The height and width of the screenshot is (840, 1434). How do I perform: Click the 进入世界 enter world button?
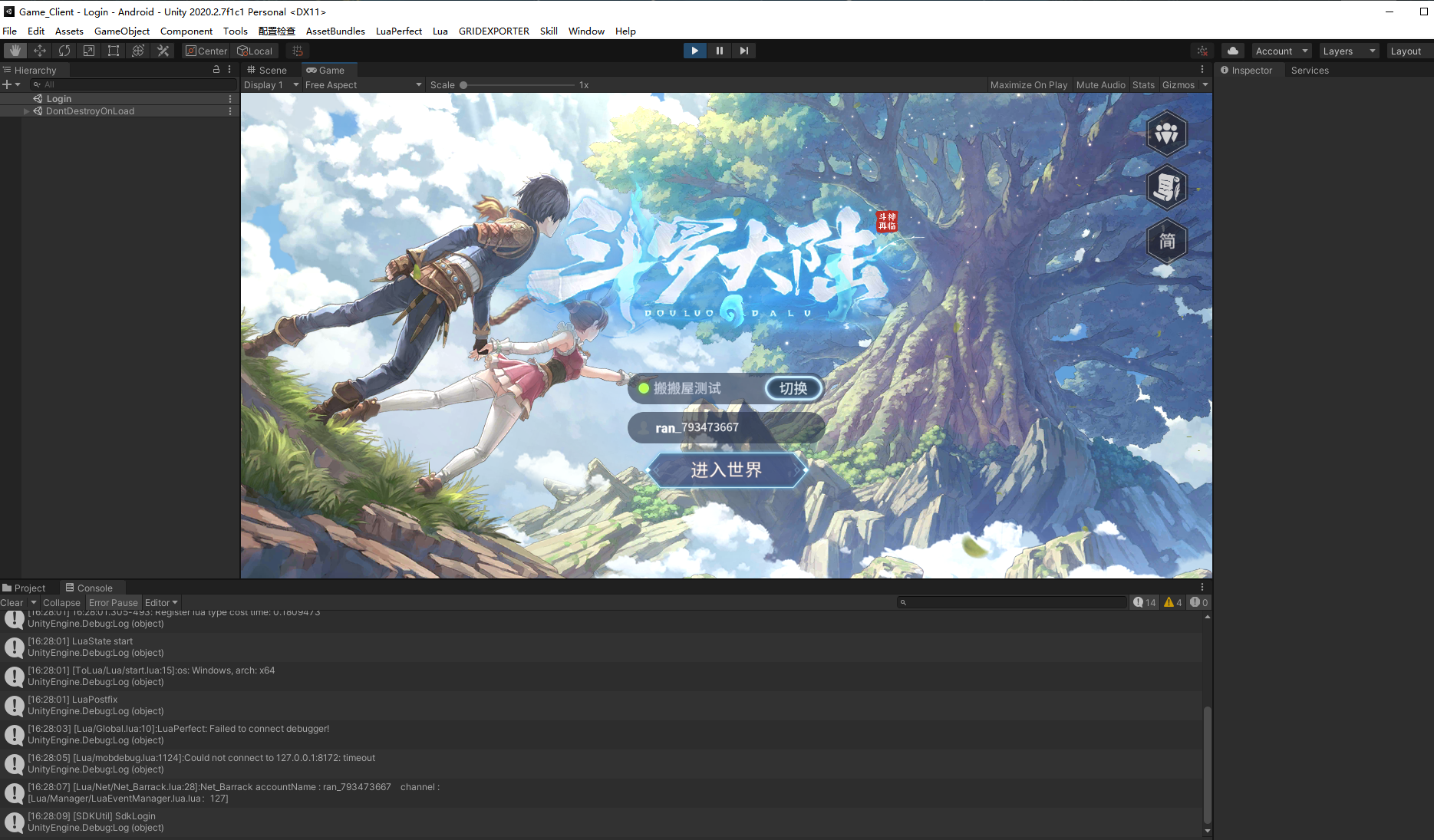(x=727, y=470)
